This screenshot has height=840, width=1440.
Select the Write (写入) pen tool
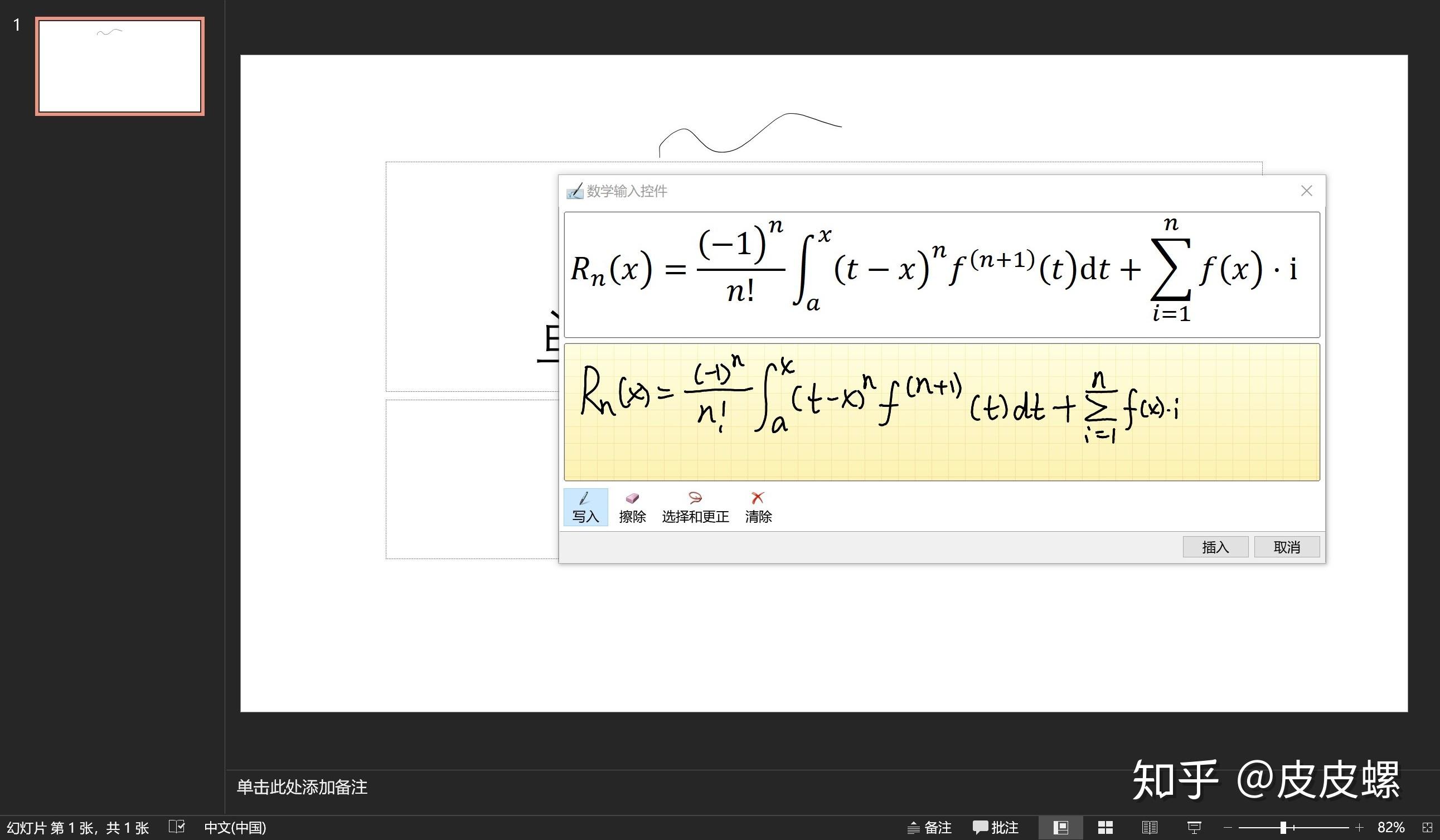click(x=585, y=507)
